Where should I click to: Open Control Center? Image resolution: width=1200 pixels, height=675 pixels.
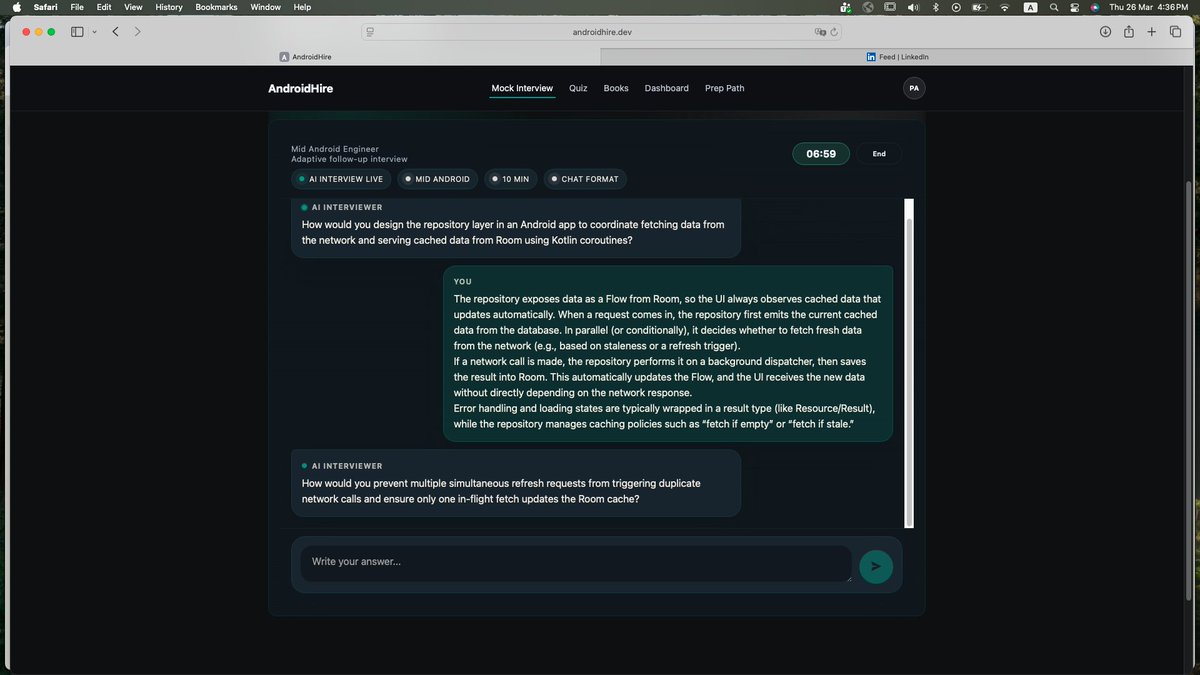click(x=1075, y=7)
